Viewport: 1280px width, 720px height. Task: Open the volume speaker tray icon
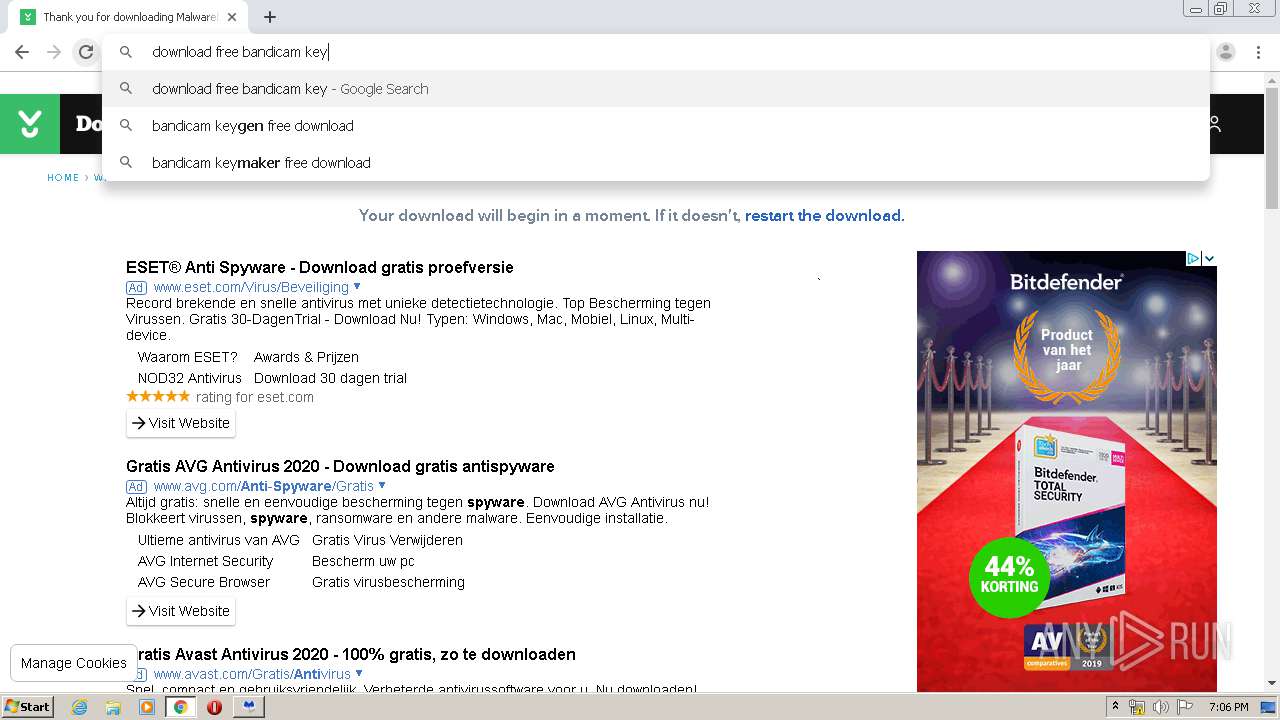pos(1161,707)
